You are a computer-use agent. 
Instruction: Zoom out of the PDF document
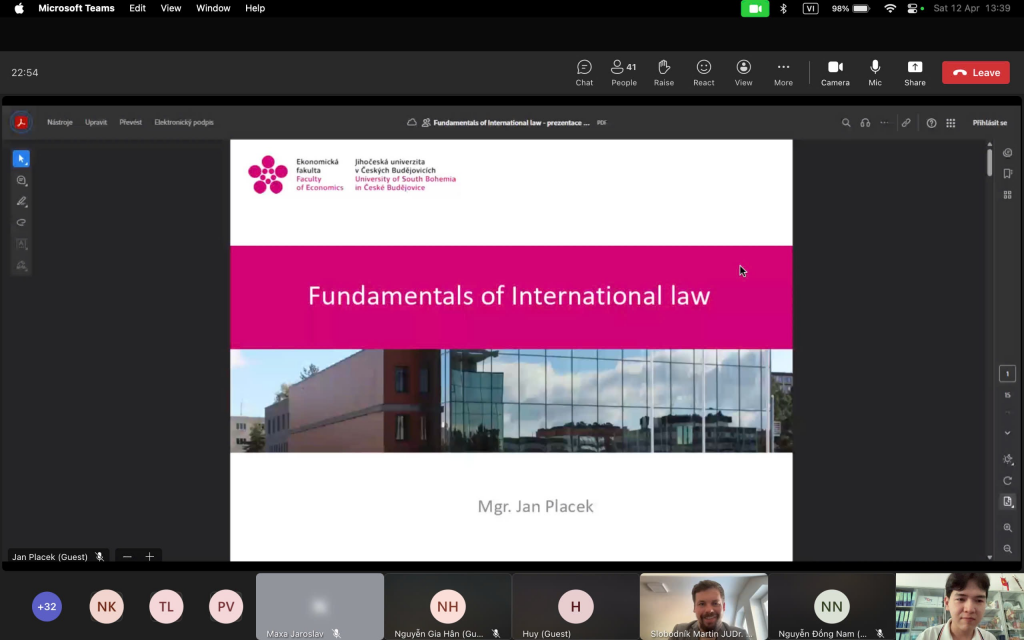(1007, 549)
